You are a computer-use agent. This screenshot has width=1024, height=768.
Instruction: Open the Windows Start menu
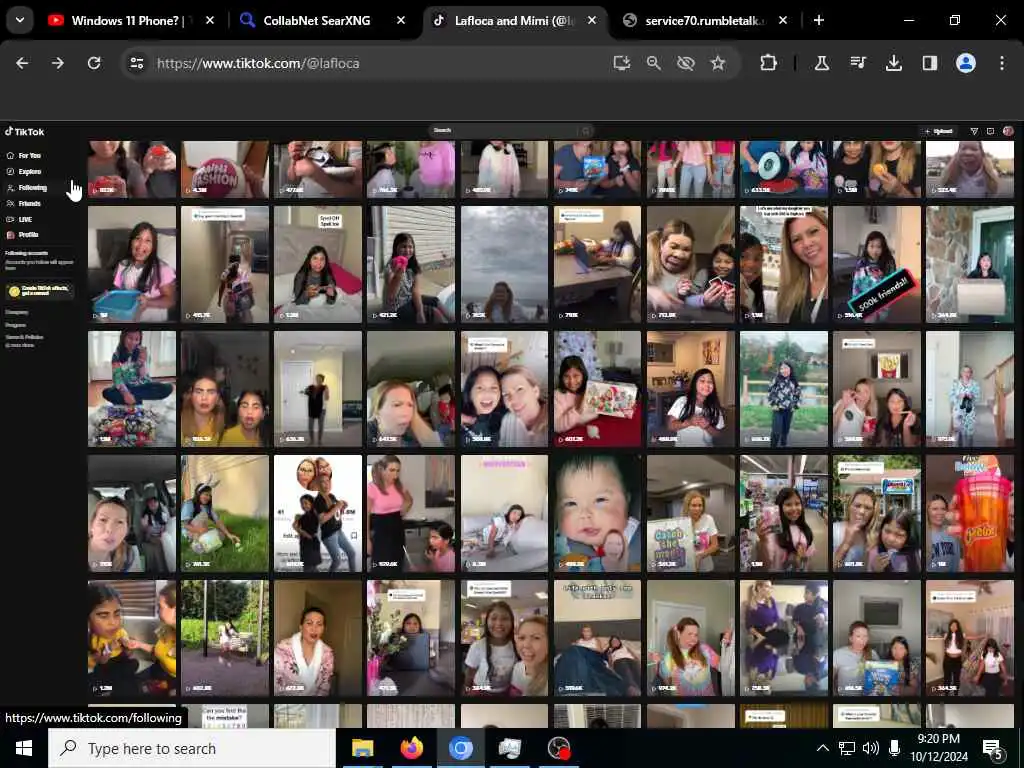[24, 748]
